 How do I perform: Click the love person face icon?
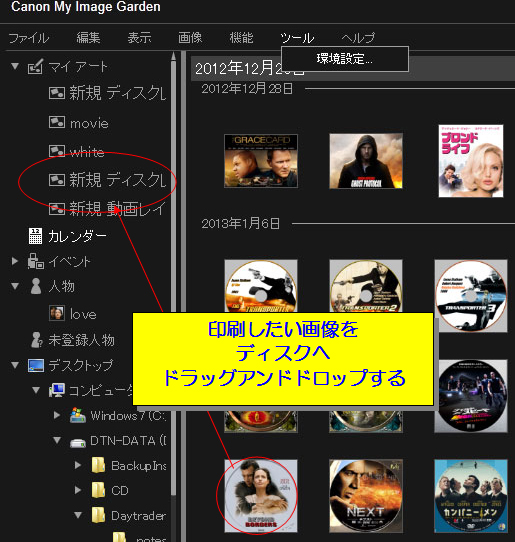(57, 313)
